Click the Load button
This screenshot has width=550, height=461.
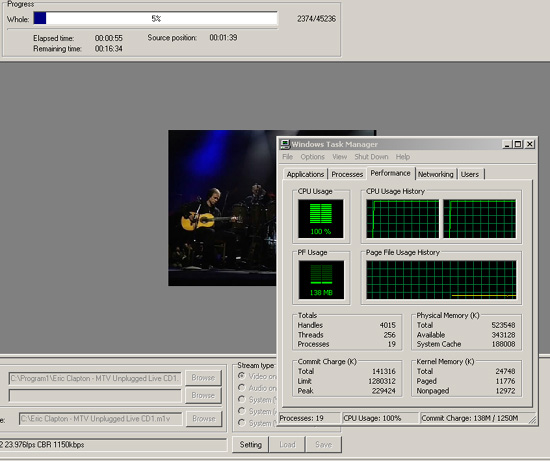(287, 445)
